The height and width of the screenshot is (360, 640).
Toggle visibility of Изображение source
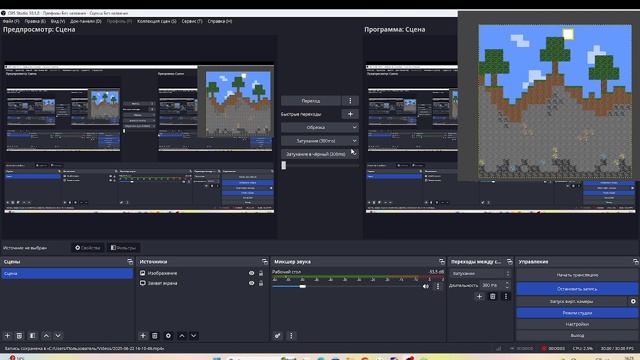pyautogui.click(x=251, y=273)
